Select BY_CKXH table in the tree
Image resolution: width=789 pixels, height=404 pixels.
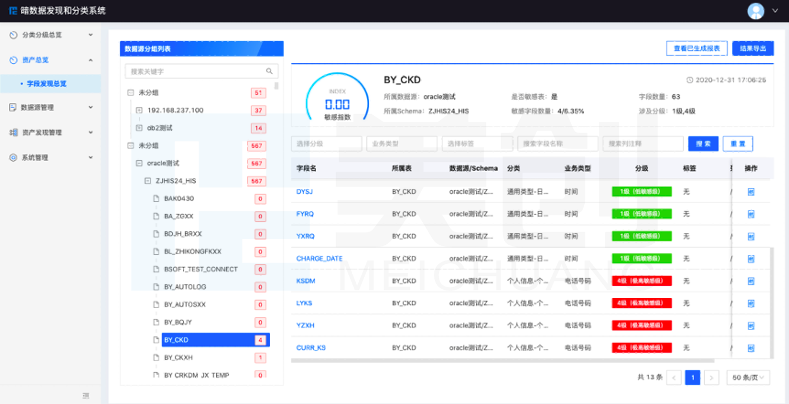tap(178, 357)
